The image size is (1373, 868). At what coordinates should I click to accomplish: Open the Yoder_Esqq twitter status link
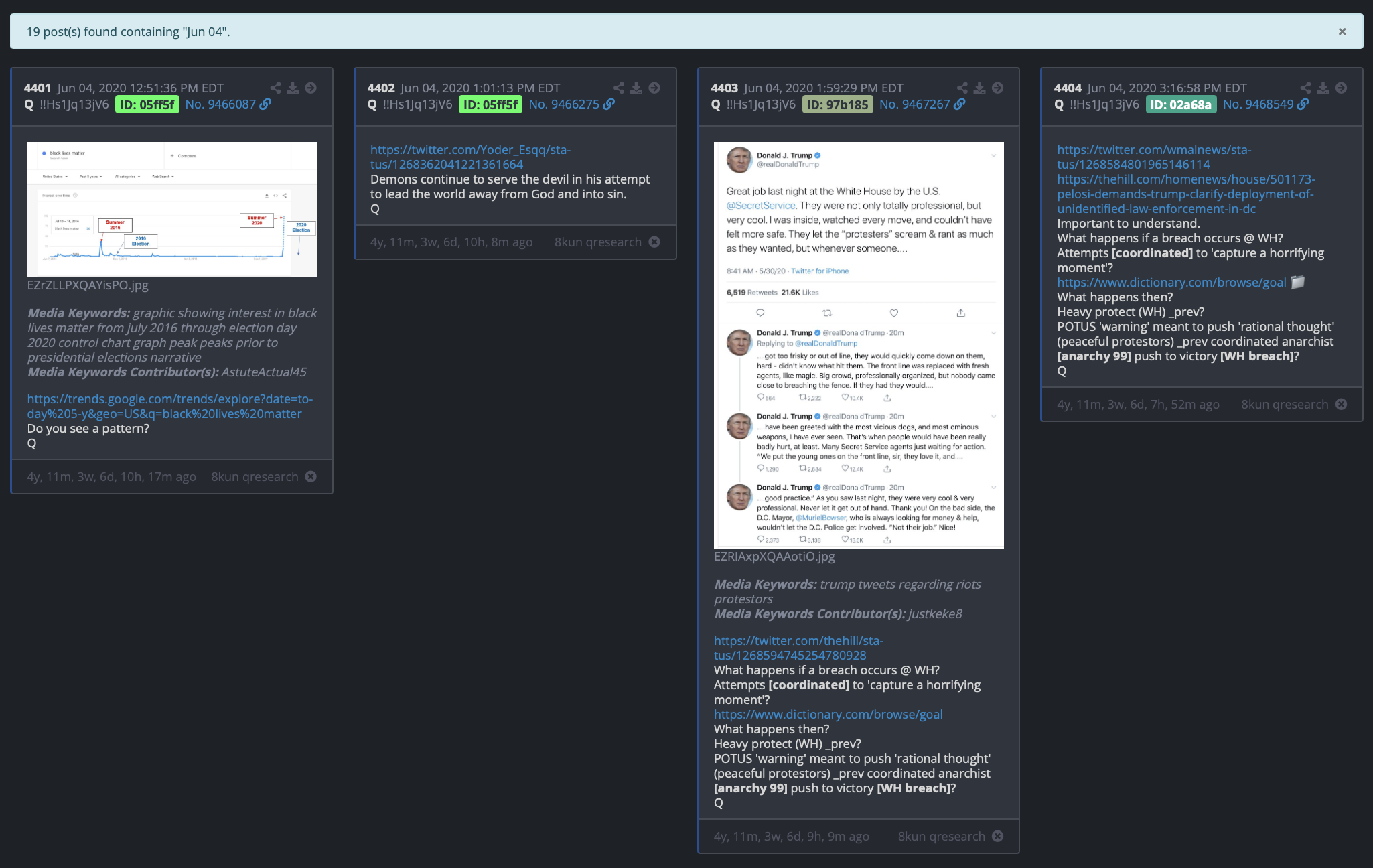470,157
